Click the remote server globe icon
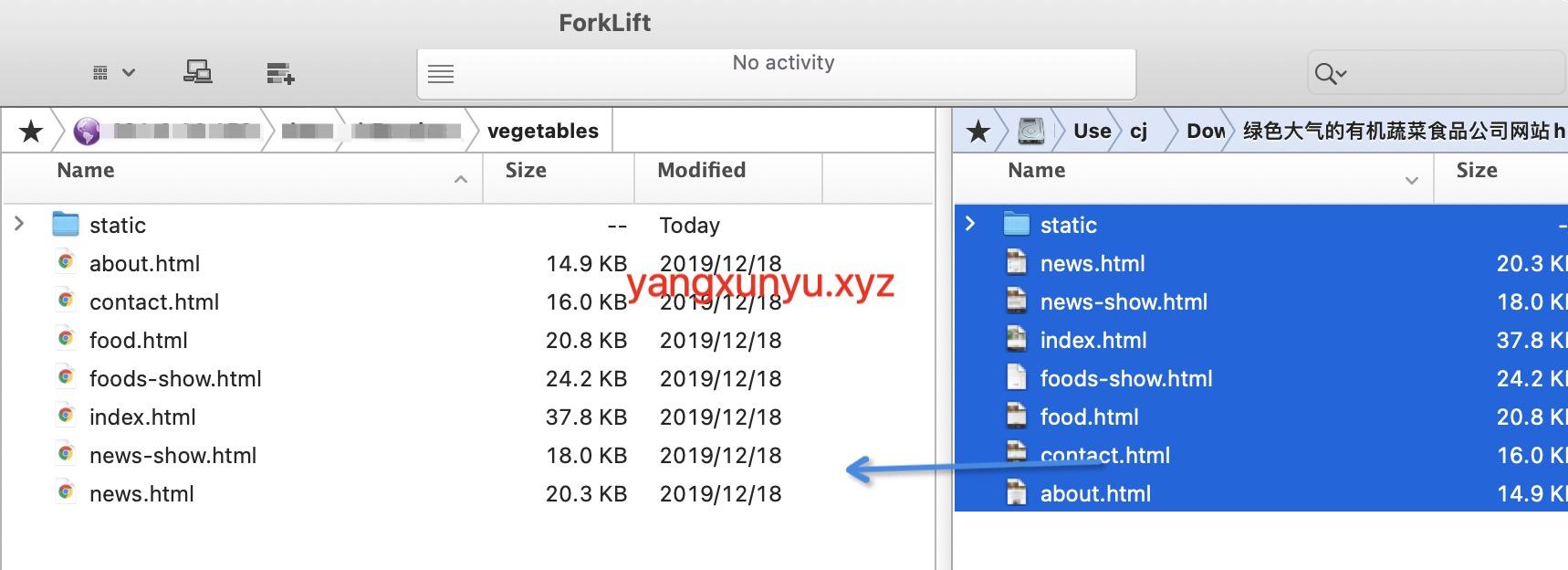1568x570 pixels. click(87, 132)
